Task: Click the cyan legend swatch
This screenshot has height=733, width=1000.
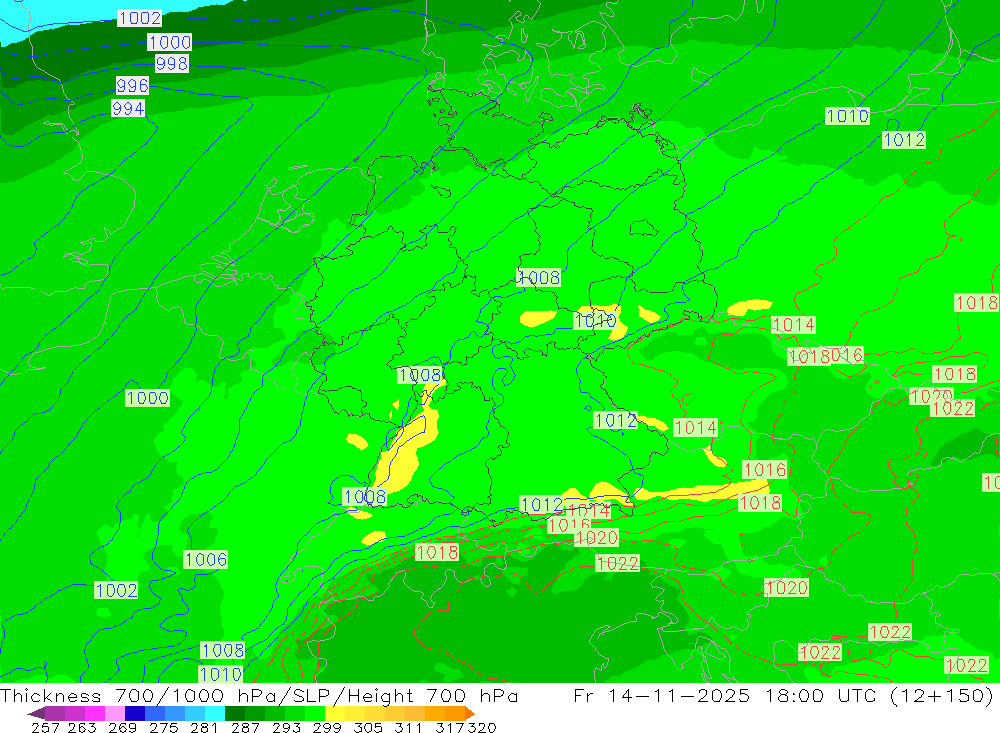Action: [x=216, y=713]
